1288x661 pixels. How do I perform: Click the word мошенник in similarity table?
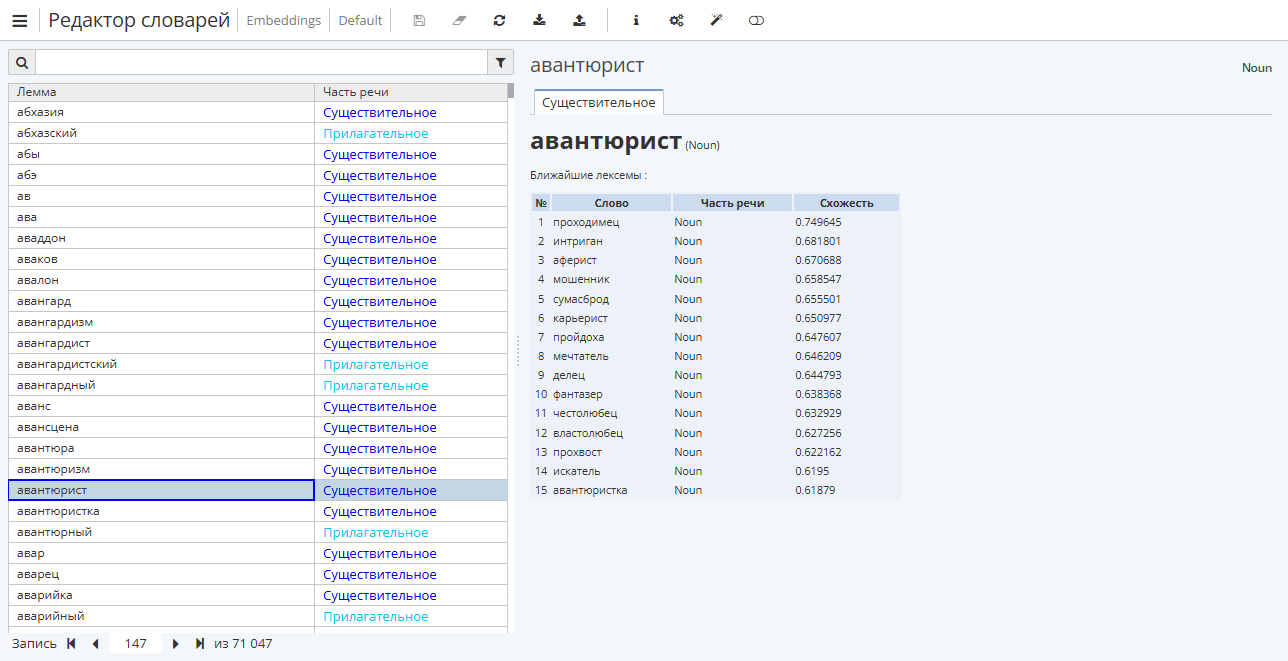click(581, 279)
